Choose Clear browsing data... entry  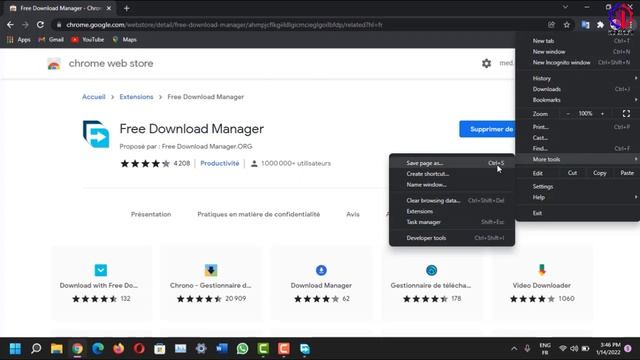tap(452, 200)
